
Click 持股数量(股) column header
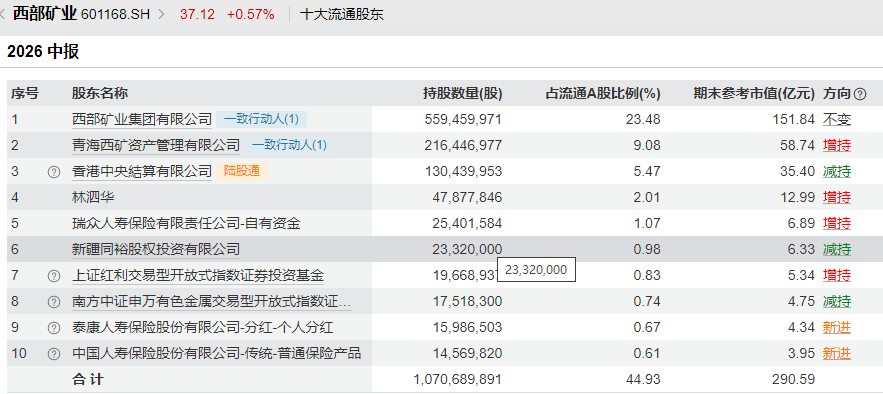[462, 93]
